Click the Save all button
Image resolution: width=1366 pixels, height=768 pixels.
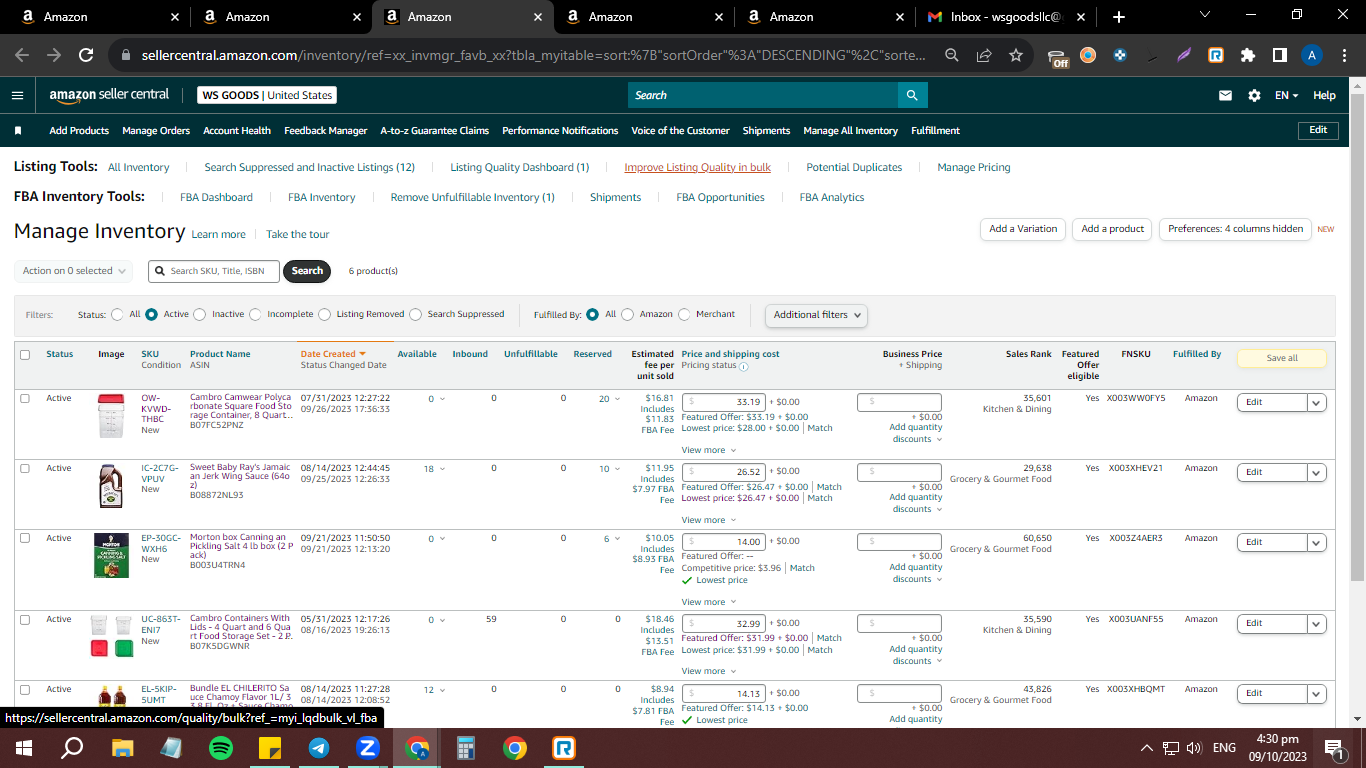[x=1282, y=358]
